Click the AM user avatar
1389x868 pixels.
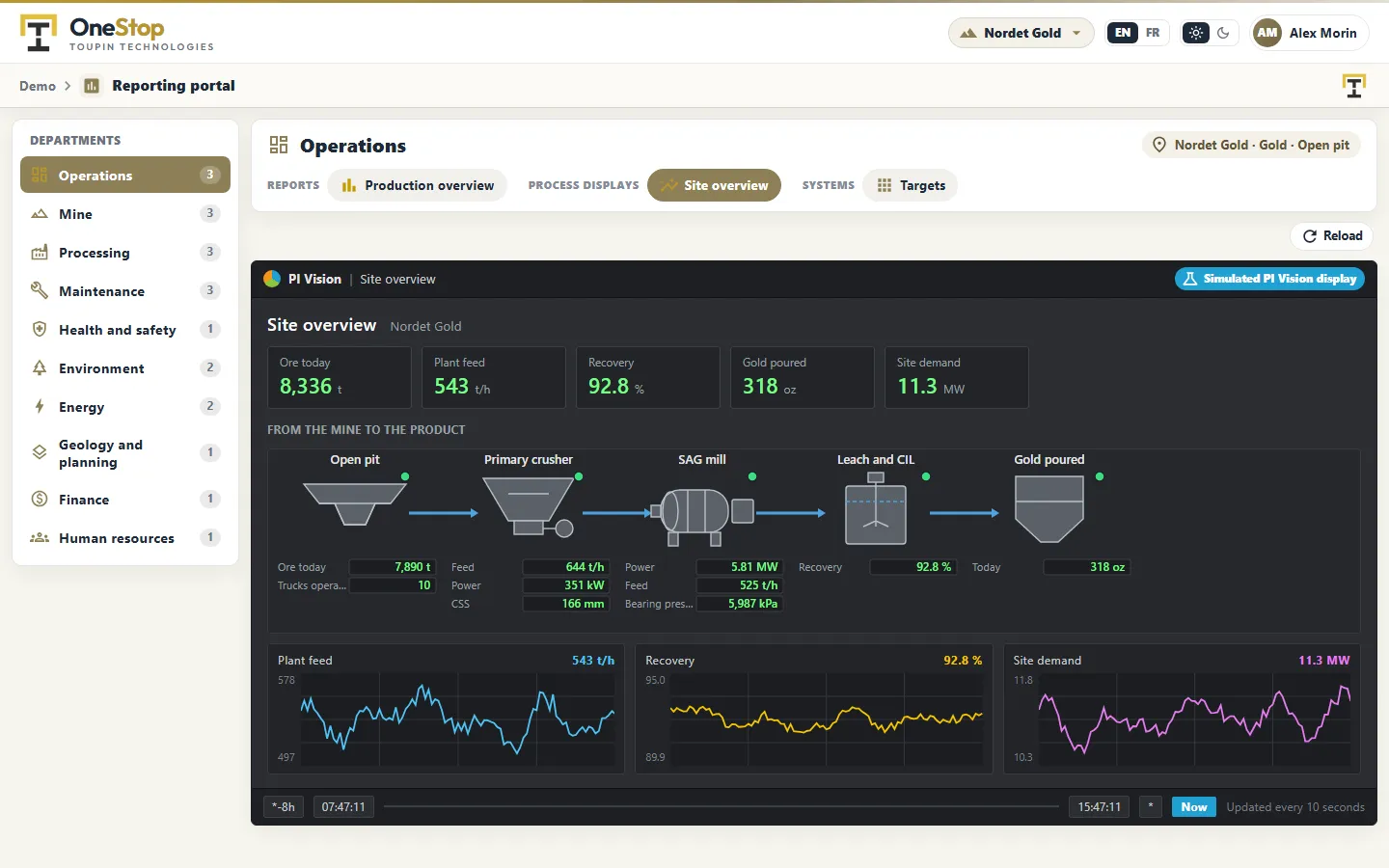pos(1267,33)
